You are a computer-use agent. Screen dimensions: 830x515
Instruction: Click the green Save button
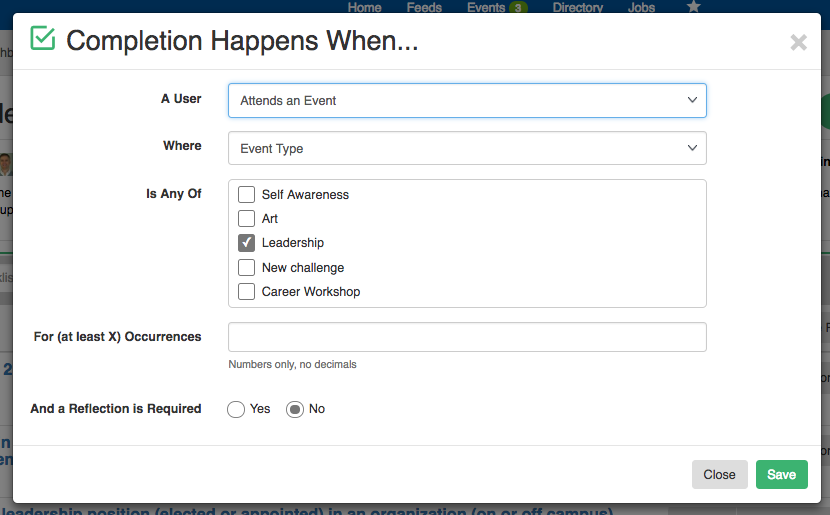(x=781, y=474)
